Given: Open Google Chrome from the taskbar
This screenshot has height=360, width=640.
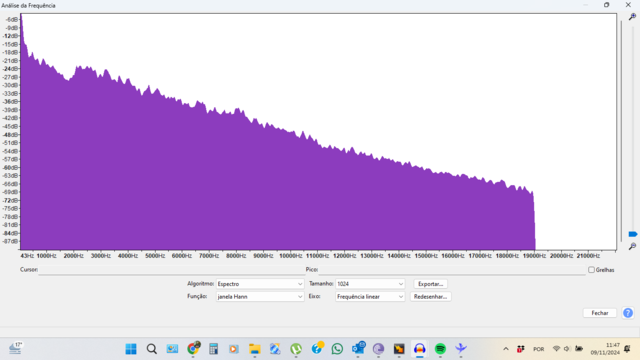Looking at the screenshot, I should point(193,349).
